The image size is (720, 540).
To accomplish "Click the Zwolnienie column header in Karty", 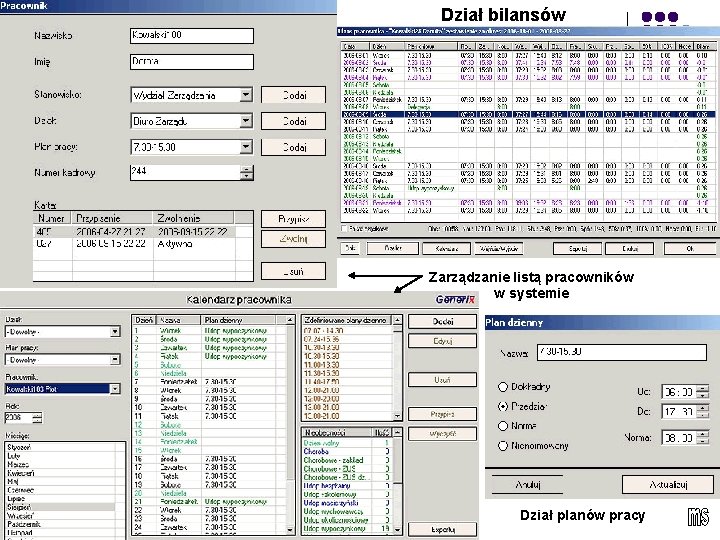I will [x=193, y=218].
